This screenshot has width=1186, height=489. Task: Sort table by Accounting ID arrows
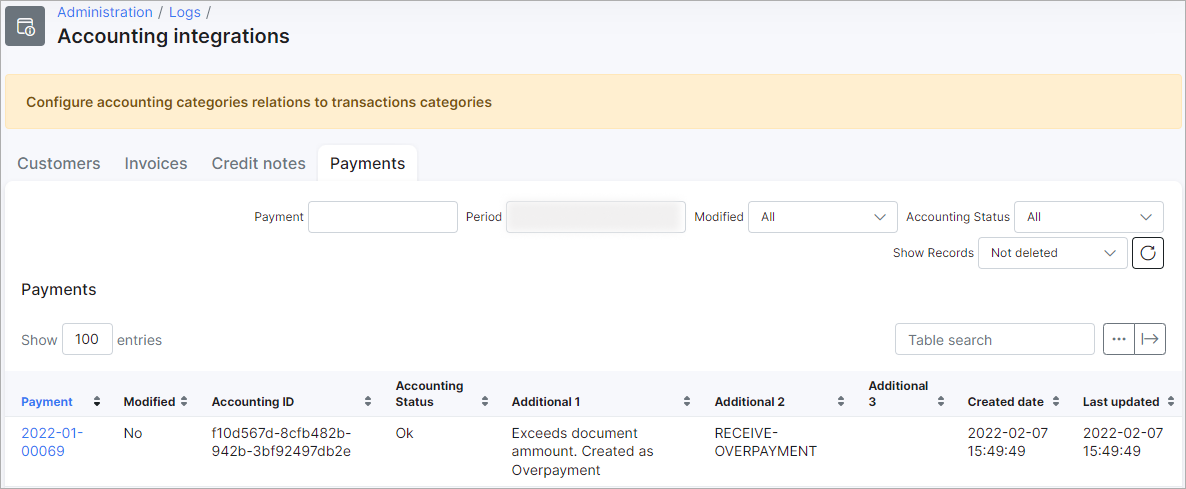pyautogui.click(x=368, y=402)
